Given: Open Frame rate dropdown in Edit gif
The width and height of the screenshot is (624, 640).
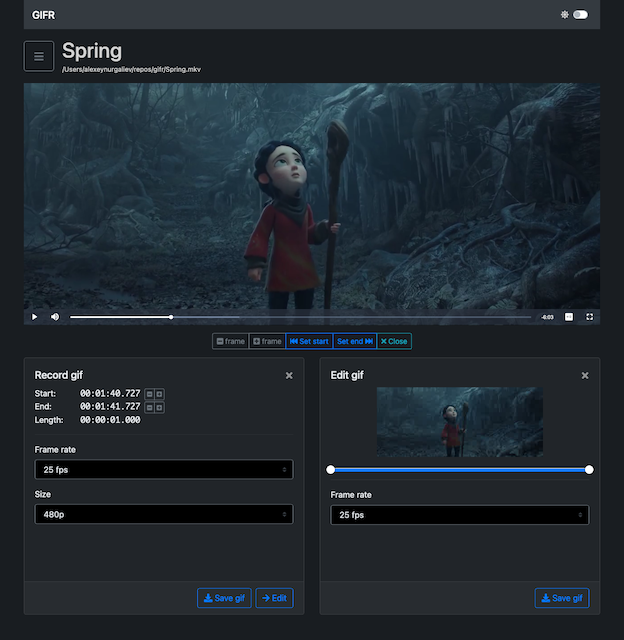Looking at the screenshot, I should [x=460, y=515].
